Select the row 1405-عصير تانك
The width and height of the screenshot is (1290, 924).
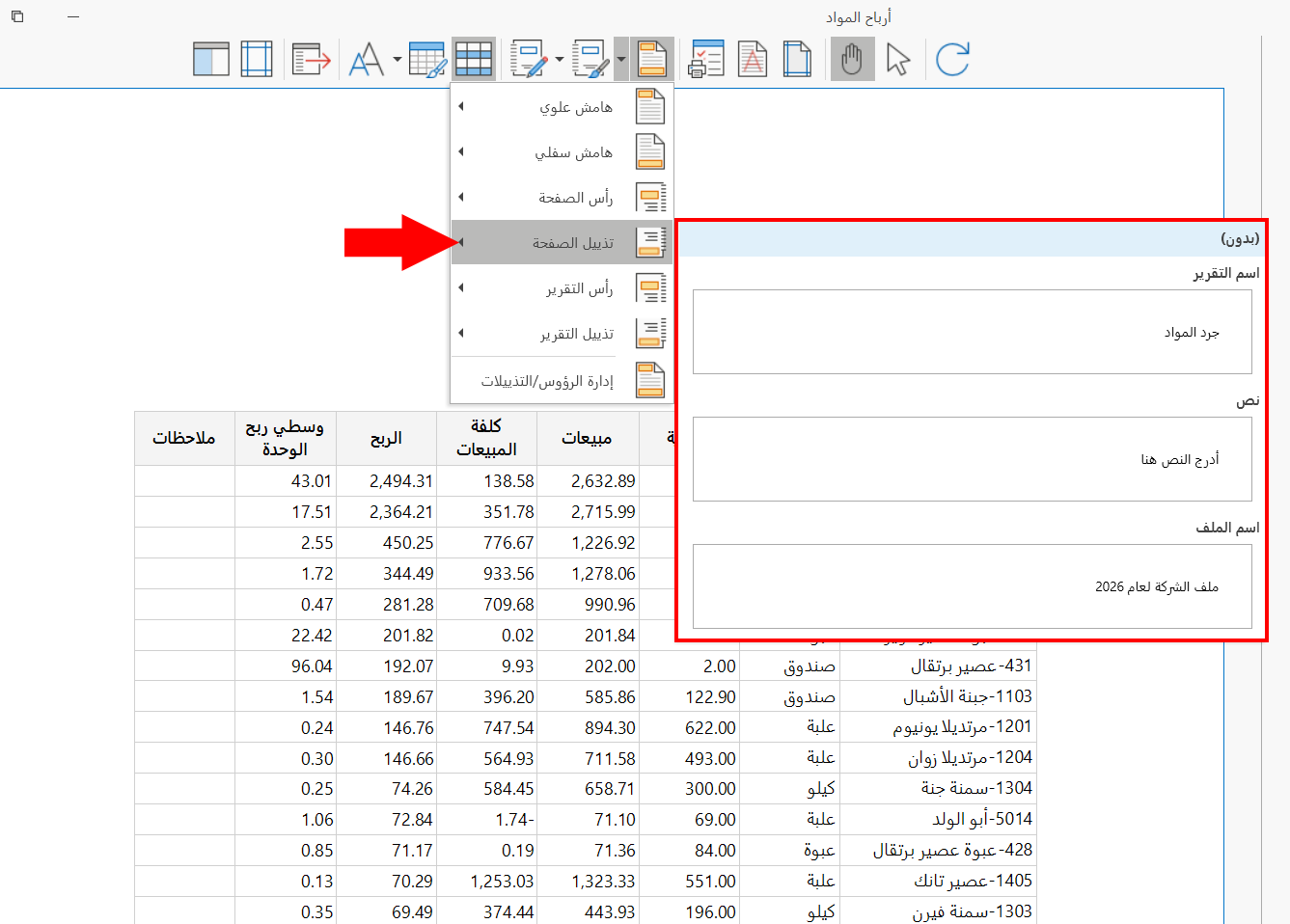click(586, 881)
